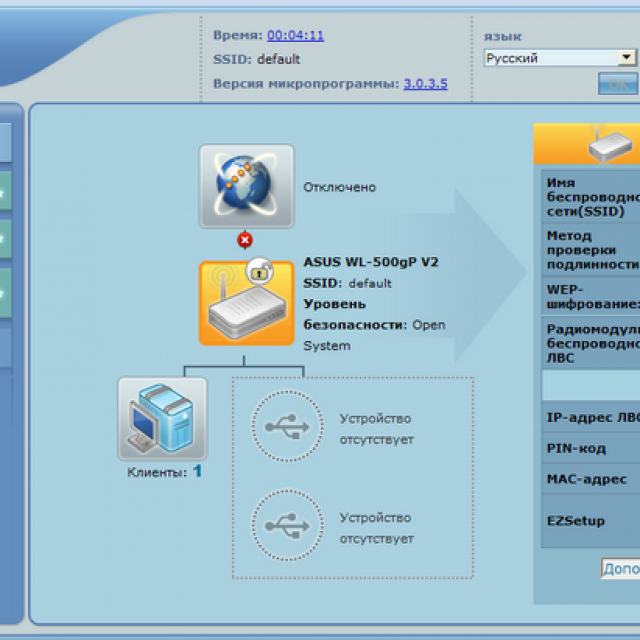Click the upper USB device placeholder icon
The height and width of the screenshot is (640, 640).
pos(287,427)
